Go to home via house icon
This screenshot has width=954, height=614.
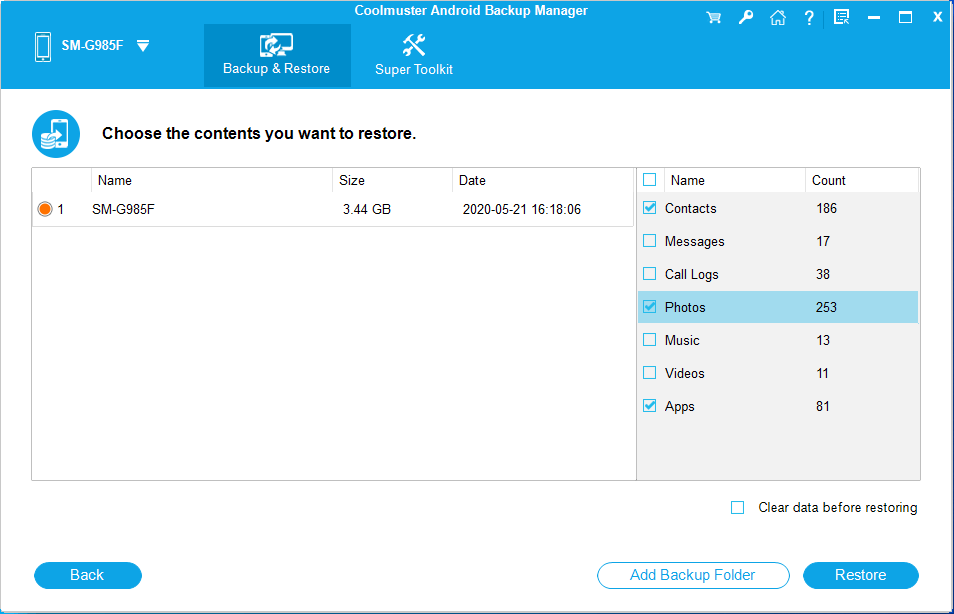click(x=777, y=17)
